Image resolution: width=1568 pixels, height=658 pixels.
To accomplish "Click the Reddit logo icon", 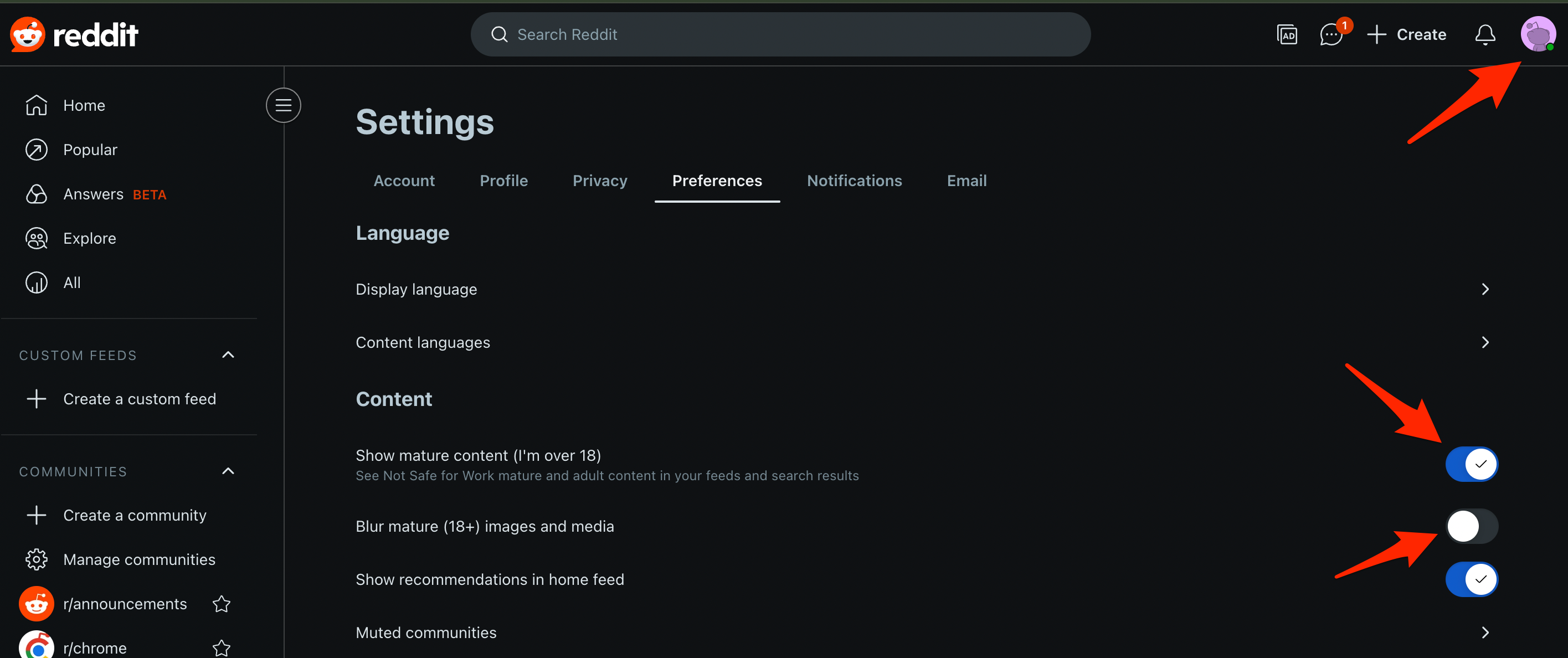I will tap(27, 35).
